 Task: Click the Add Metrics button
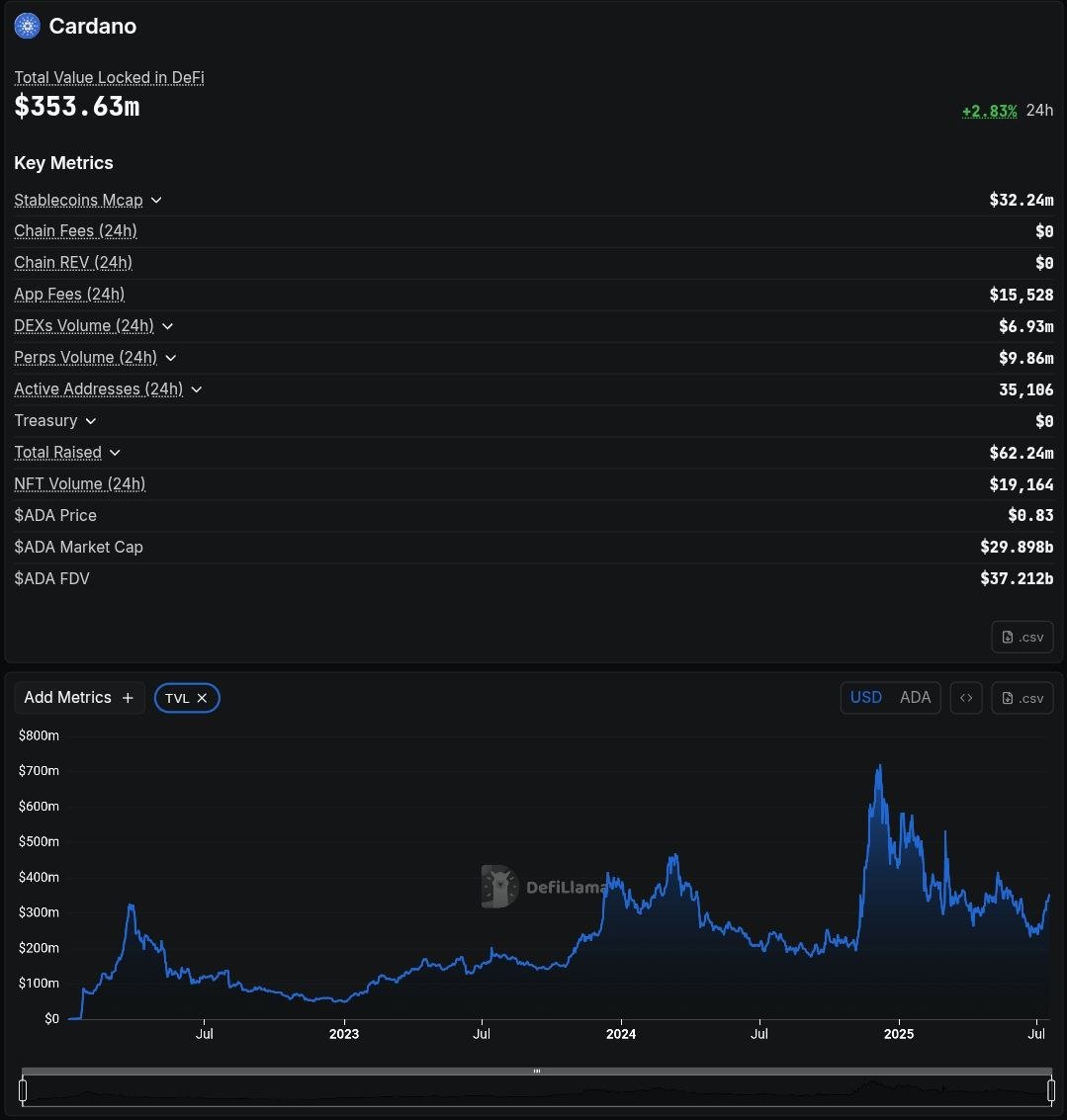click(79, 697)
